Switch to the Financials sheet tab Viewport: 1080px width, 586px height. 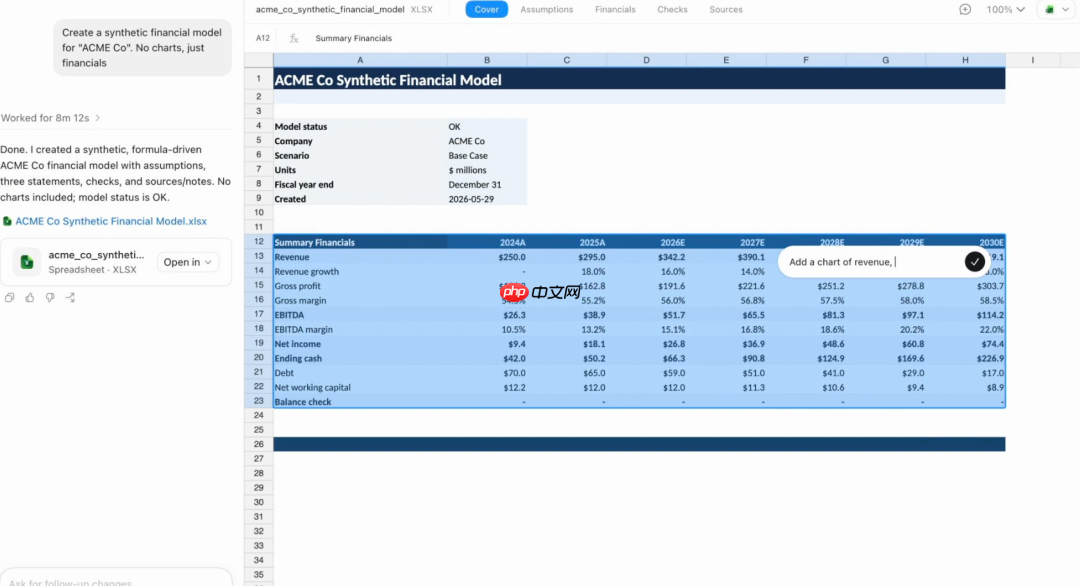615,10
